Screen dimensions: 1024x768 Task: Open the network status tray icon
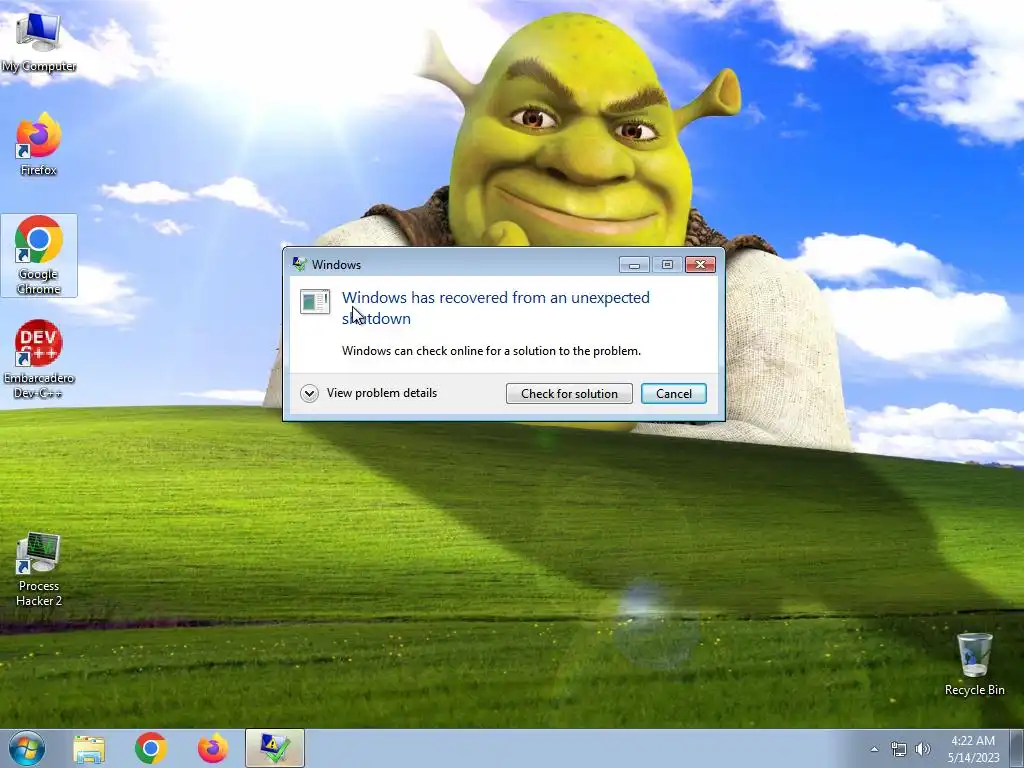pos(899,749)
